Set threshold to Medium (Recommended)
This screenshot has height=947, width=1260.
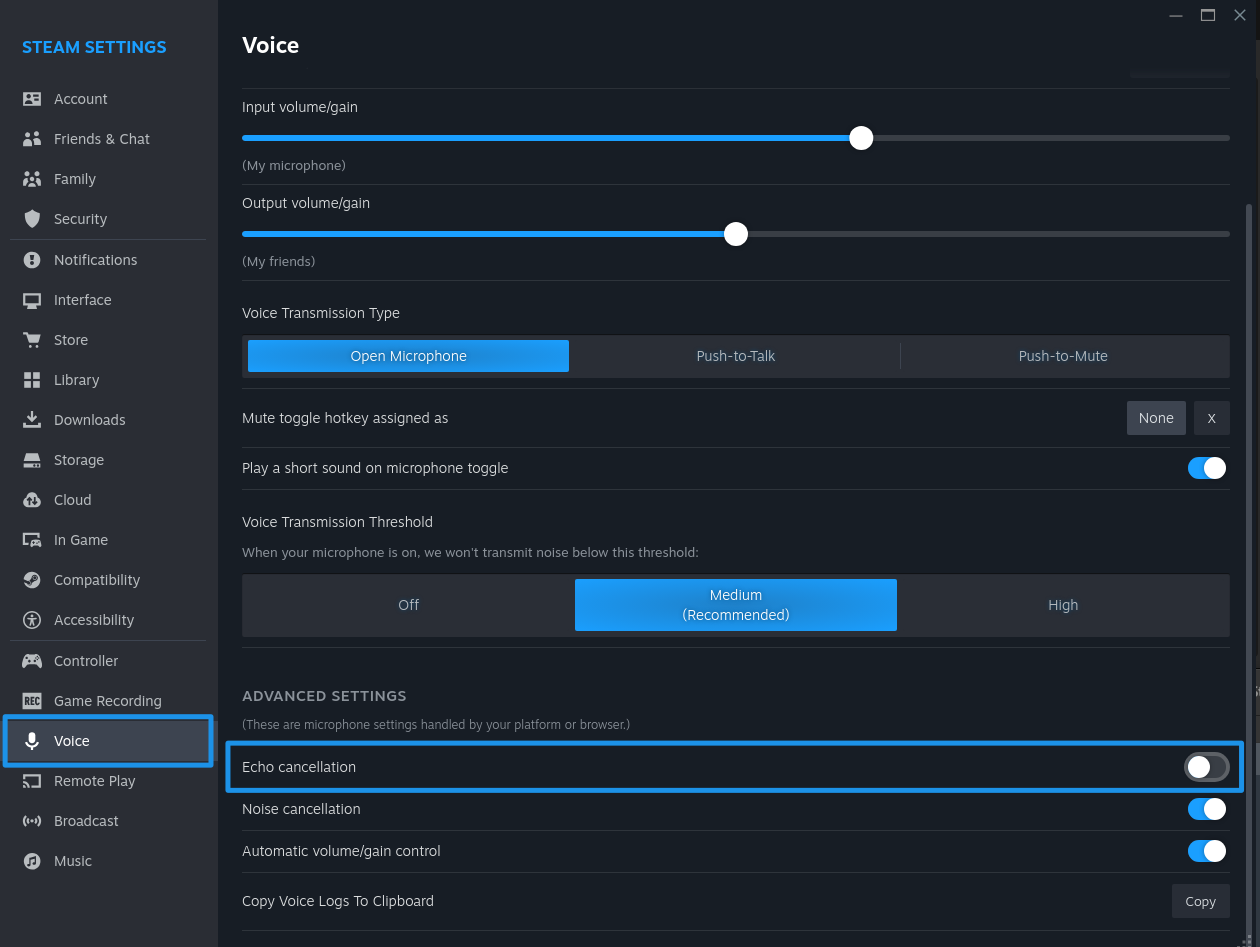coord(736,605)
